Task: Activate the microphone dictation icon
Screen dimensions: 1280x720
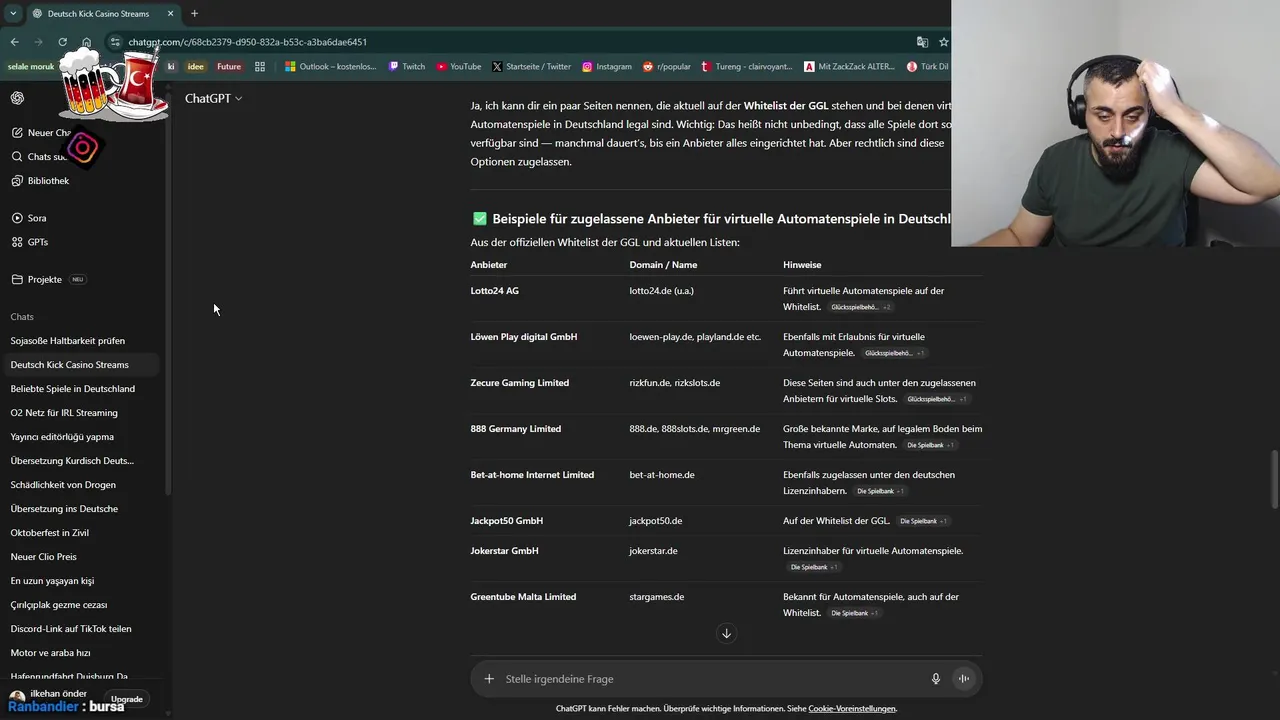Action: (x=936, y=679)
